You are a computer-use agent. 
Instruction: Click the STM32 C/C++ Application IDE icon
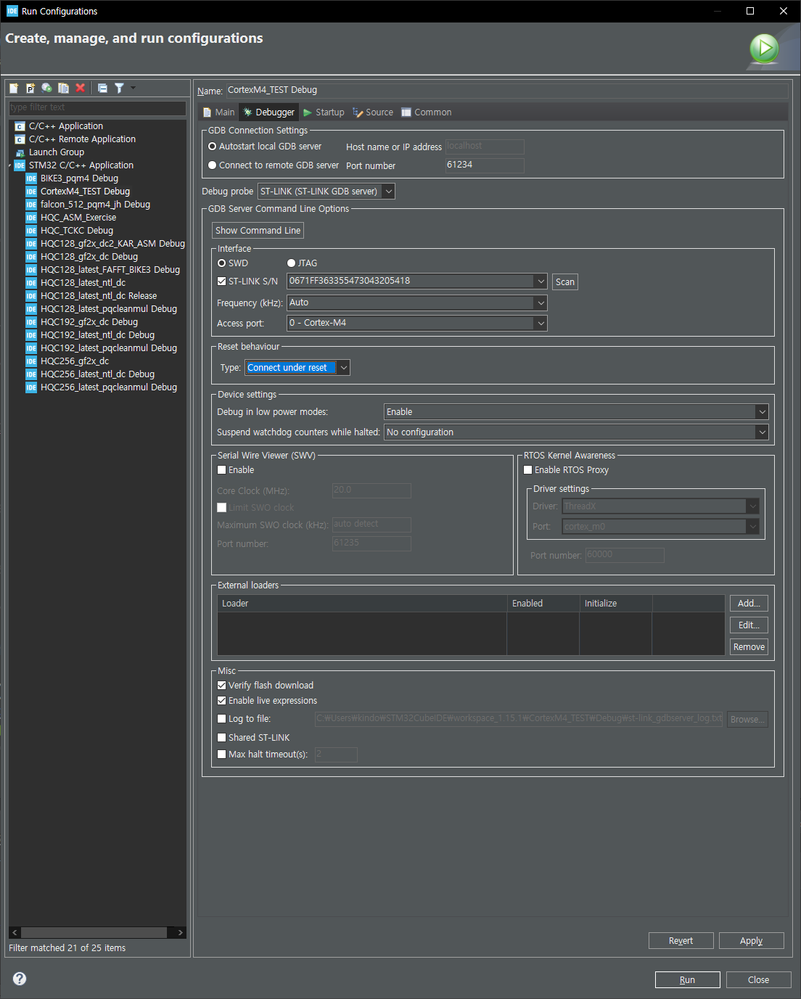20,165
